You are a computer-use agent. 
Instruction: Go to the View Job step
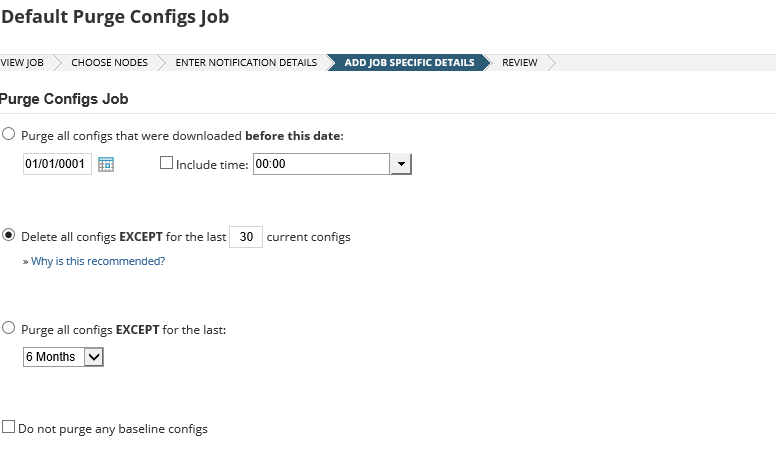[x=22, y=62]
